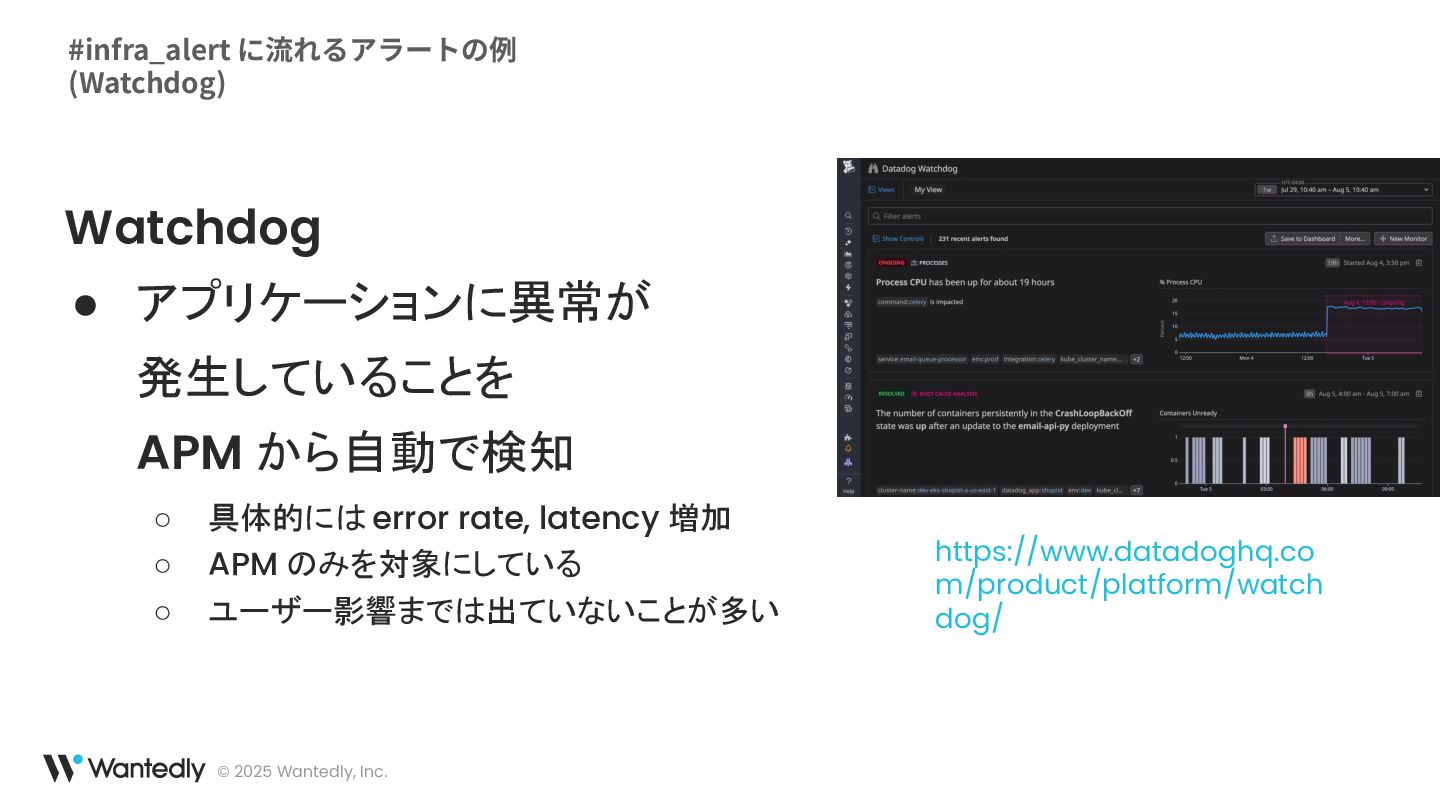Archive the CrashLoopBackOff alert via its icon
1440x810 pixels.
coord(1419,394)
